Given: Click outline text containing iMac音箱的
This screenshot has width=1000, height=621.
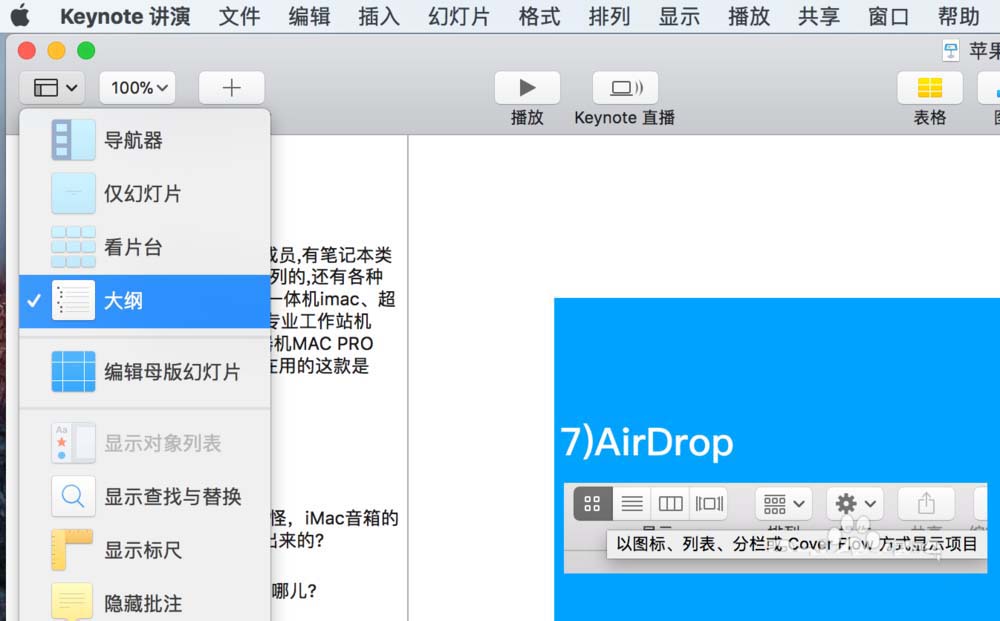Looking at the screenshot, I should [x=335, y=518].
